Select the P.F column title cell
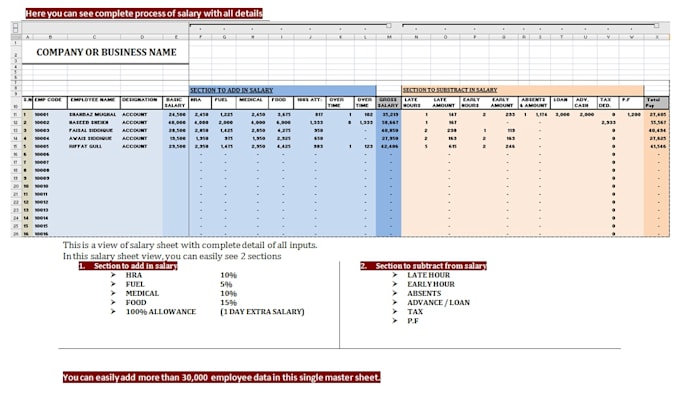 click(x=631, y=103)
